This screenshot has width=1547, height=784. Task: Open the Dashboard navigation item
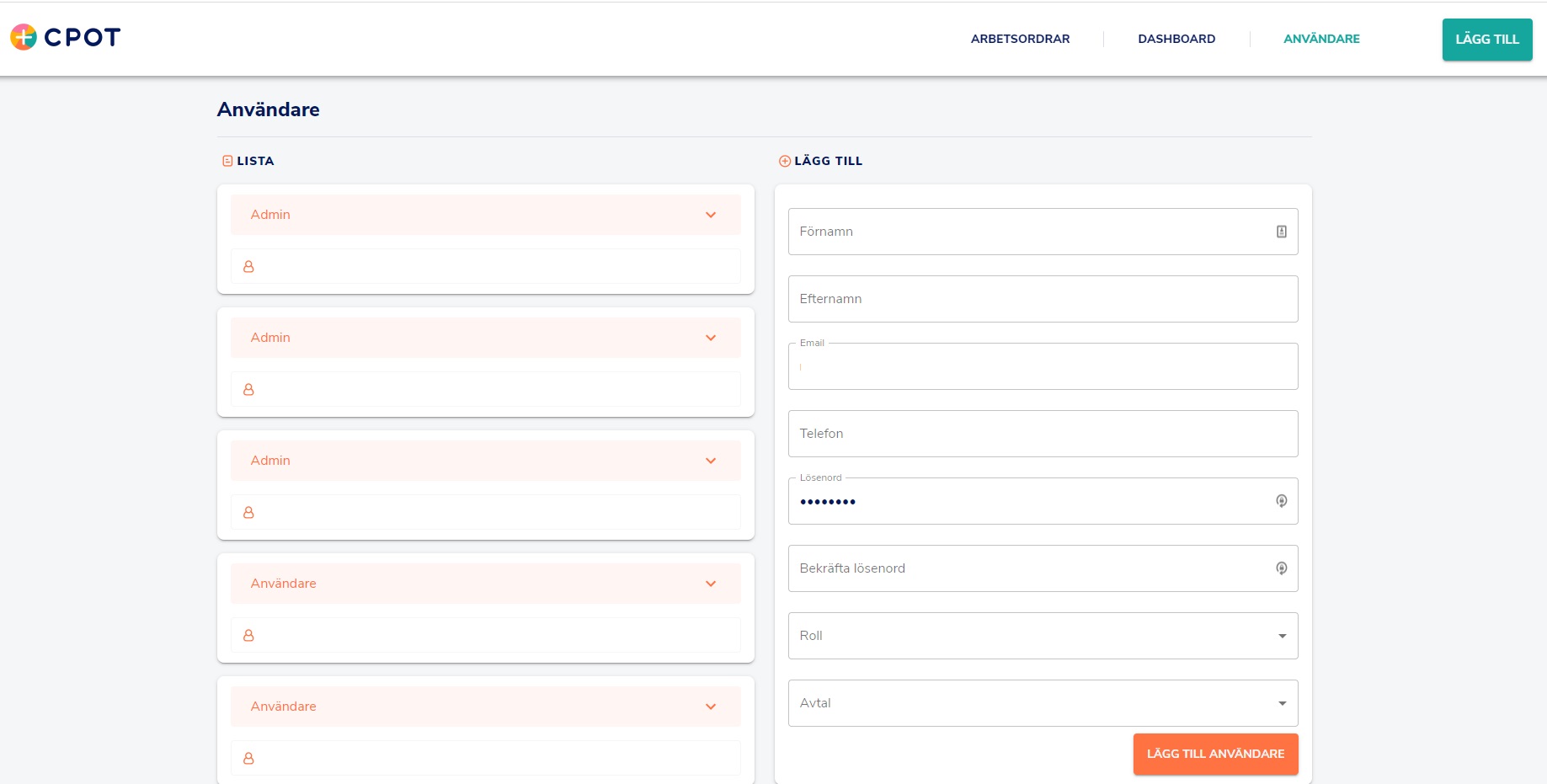(1176, 39)
